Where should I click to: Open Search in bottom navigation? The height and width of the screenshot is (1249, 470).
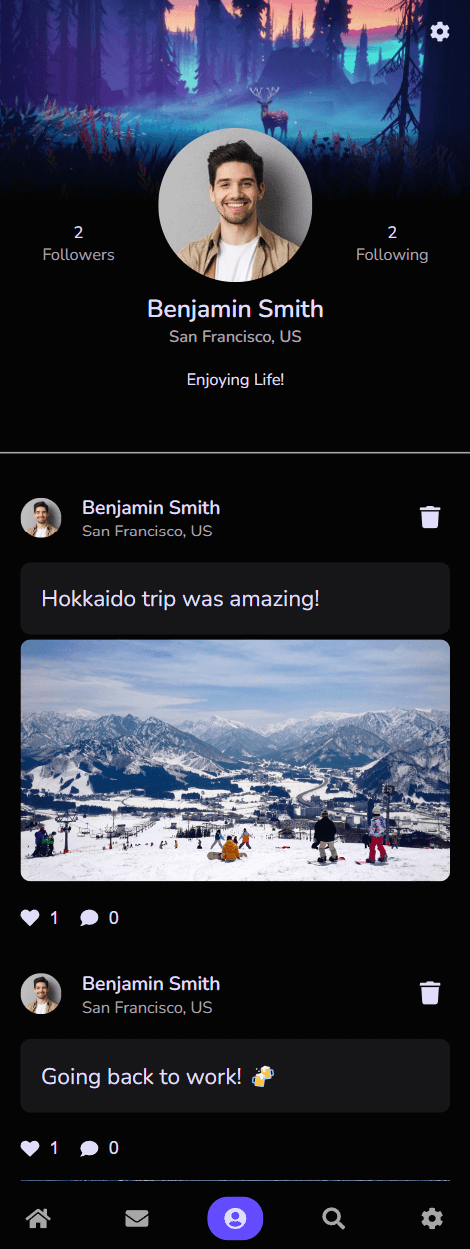point(334,1218)
